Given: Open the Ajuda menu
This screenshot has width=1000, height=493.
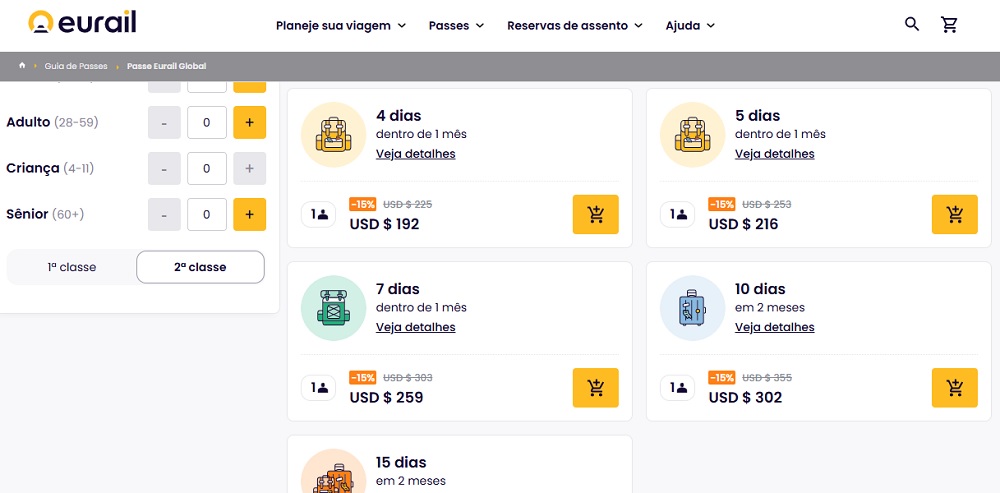Looking at the screenshot, I should [690, 25].
